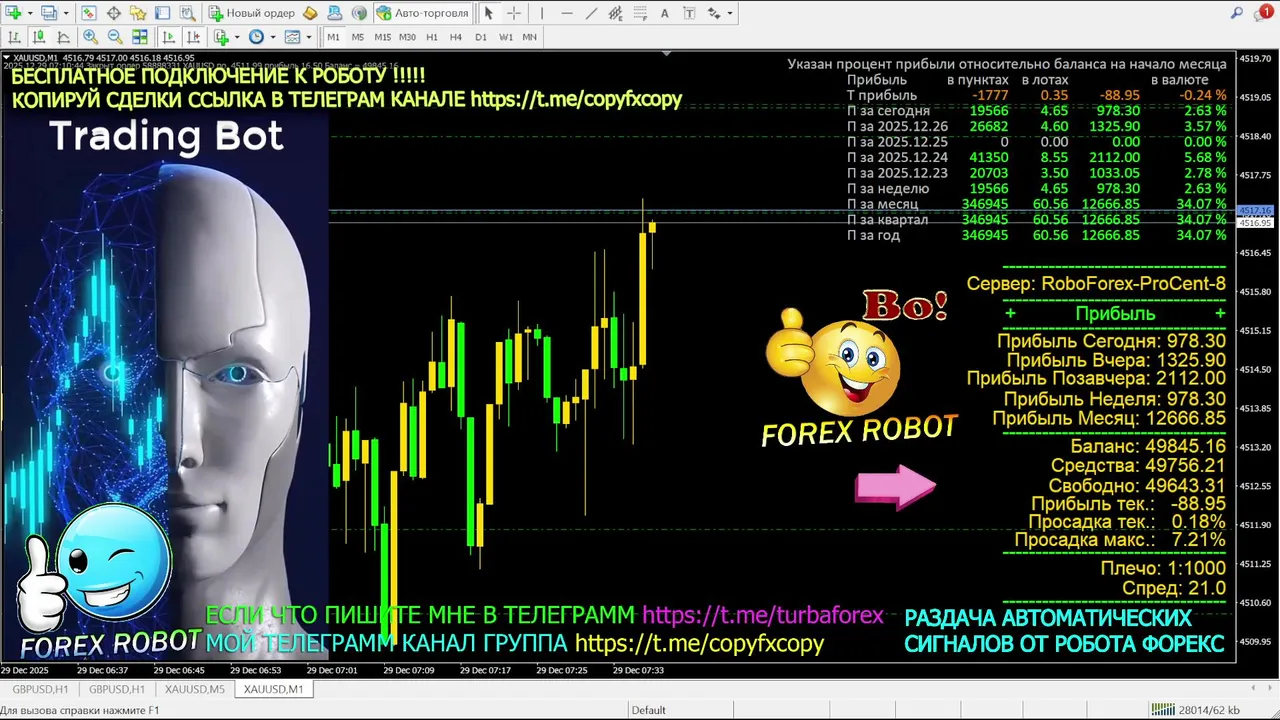
Task: Toggle the Navigator folder-star icon
Action: point(138,13)
